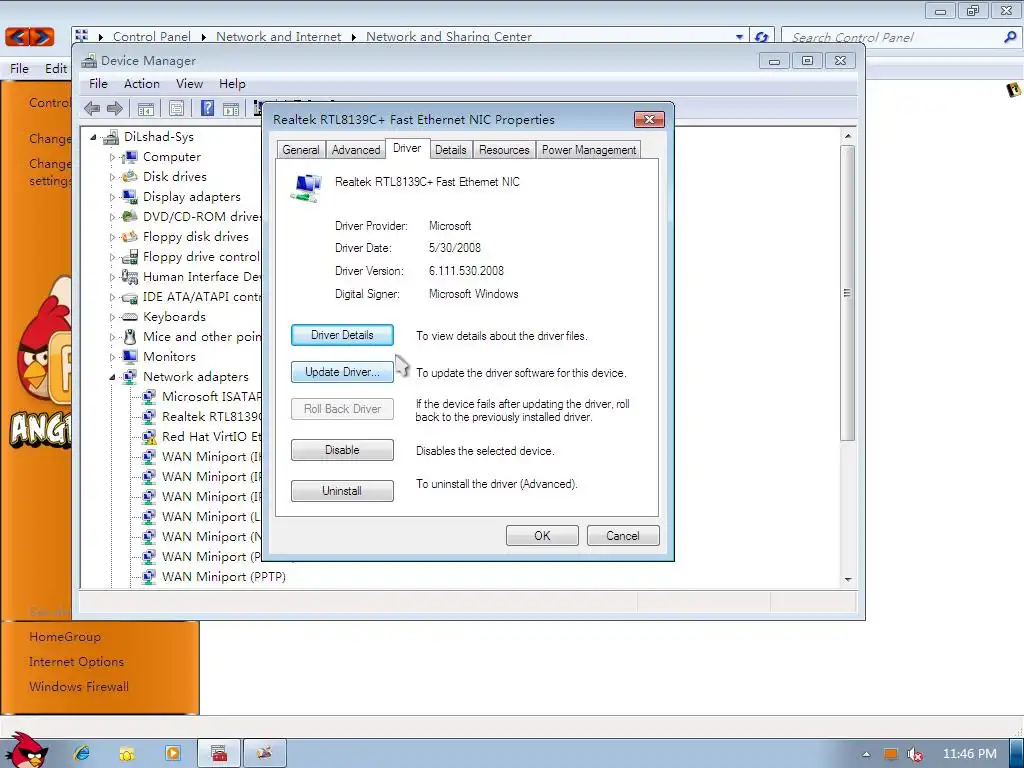
Task: Open Windows Explorer folder from taskbar
Action: pyautogui.click(x=127, y=753)
